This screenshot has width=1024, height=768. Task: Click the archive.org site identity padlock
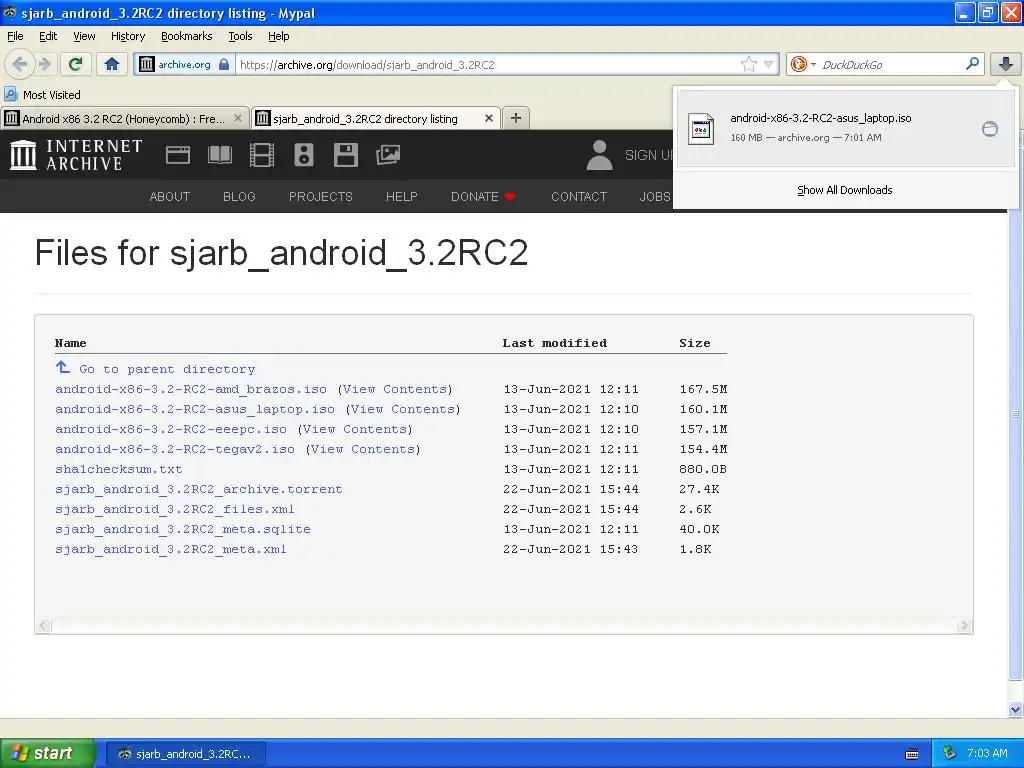point(224,64)
